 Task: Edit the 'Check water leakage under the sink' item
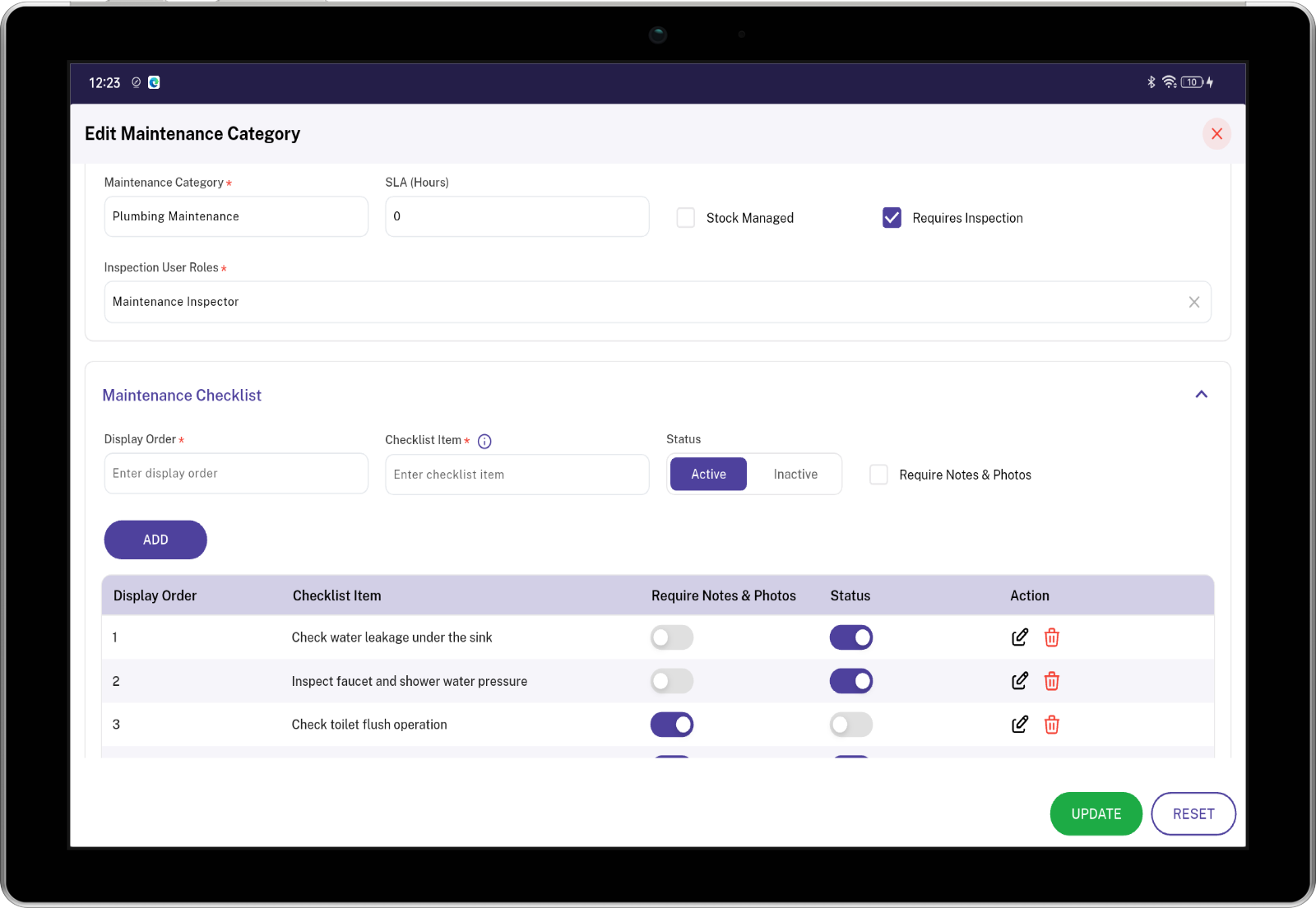(x=1020, y=637)
